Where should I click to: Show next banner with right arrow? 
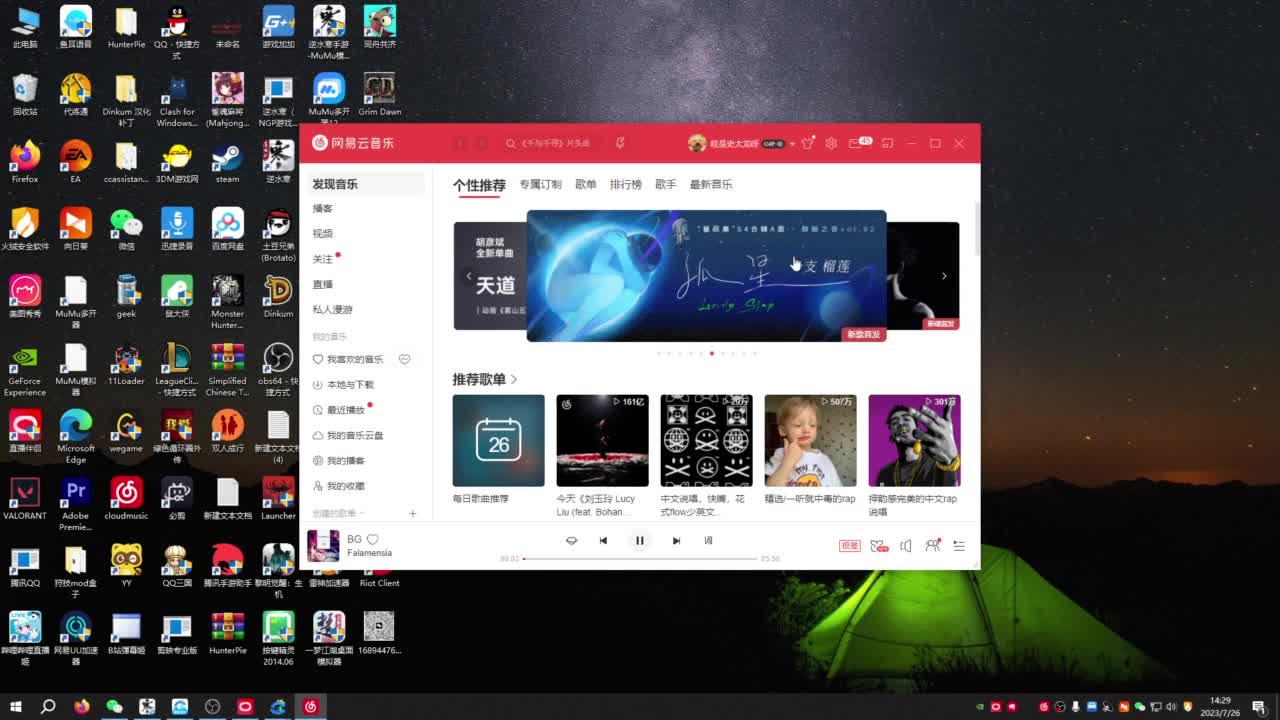coord(944,276)
